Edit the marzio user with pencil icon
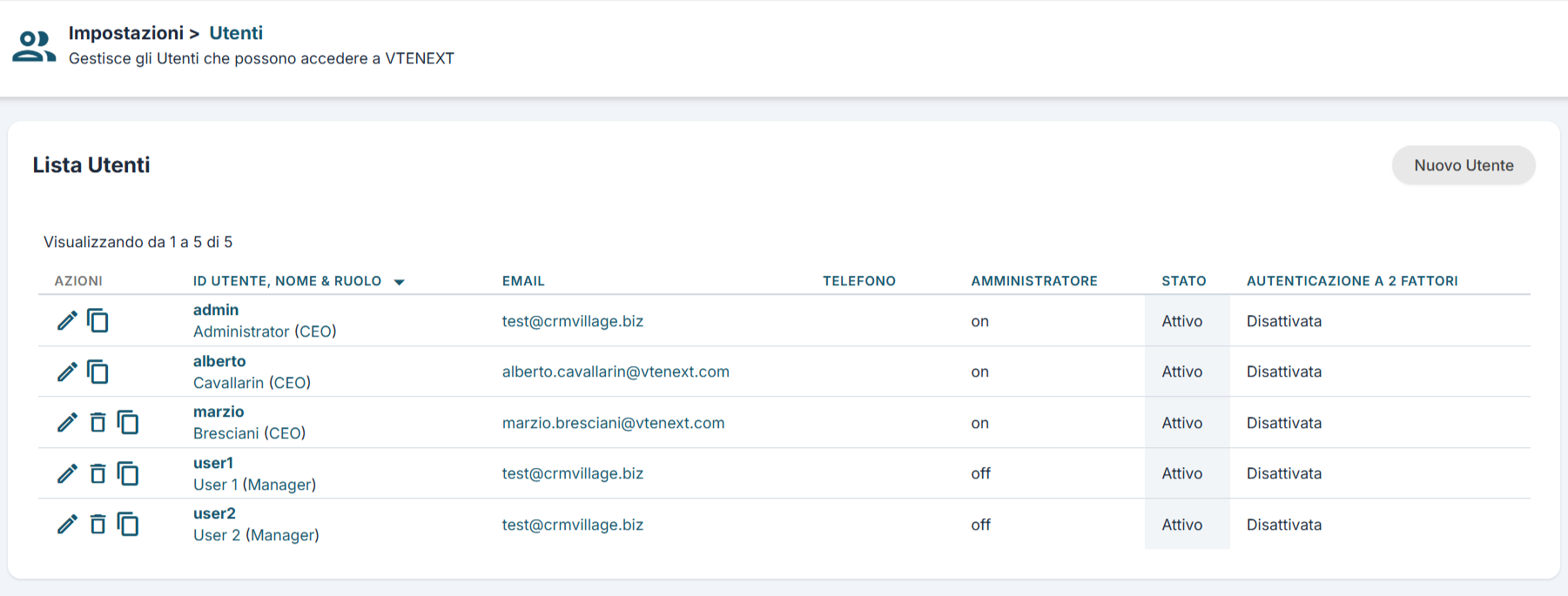Viewport: 1568px width, 596px height. coord(67,423)
